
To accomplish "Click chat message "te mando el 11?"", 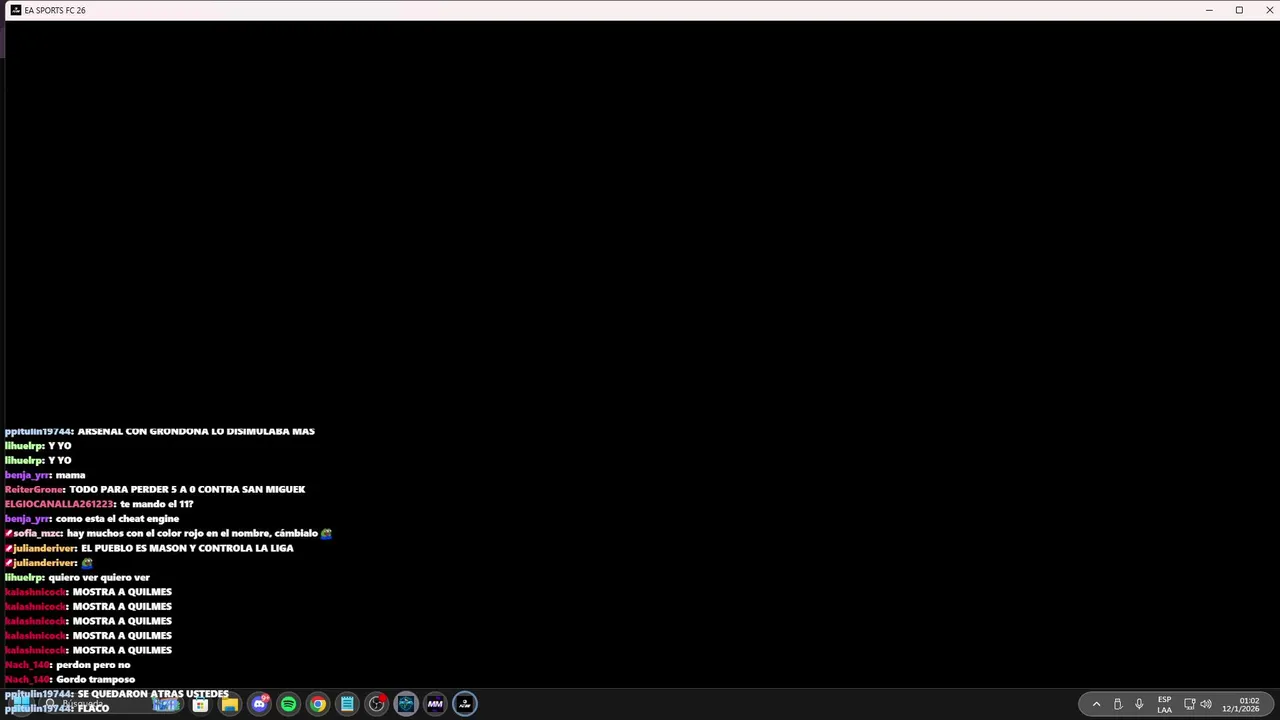I will click(x=156, y=504).
